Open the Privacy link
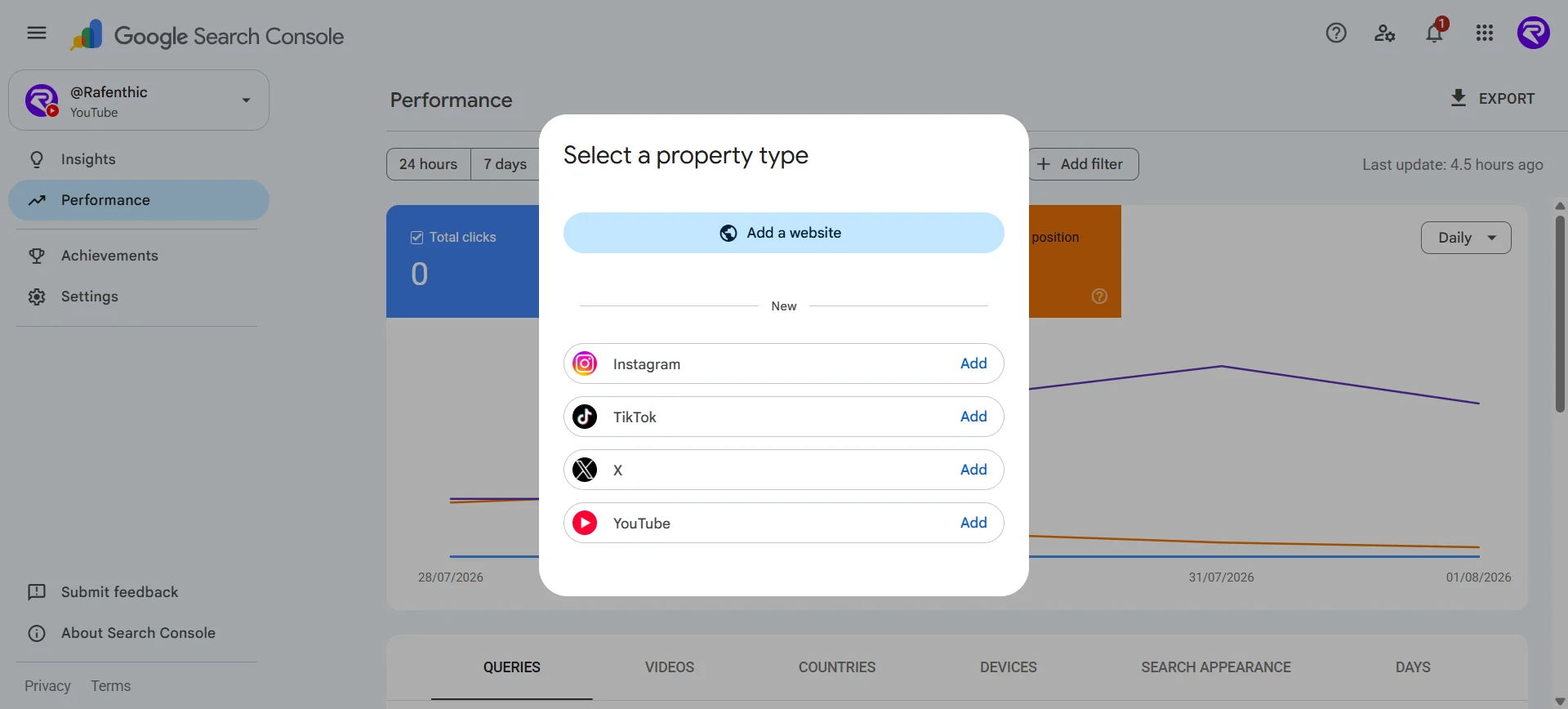 [x=47, y=686]
